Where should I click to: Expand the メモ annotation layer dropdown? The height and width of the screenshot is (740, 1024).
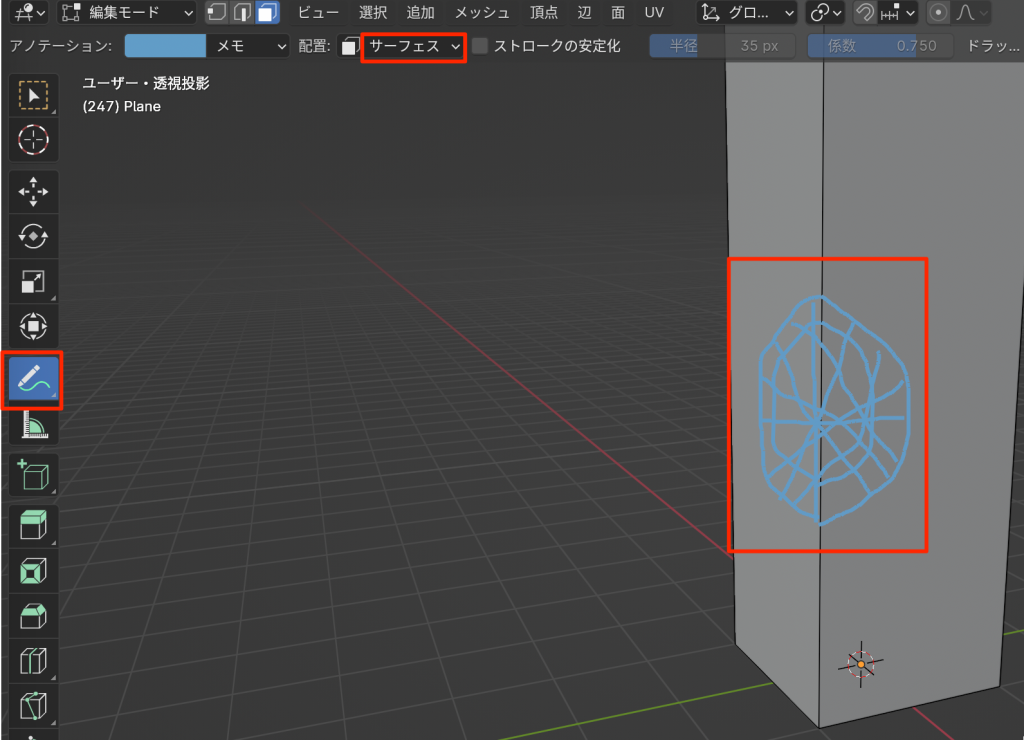pos(247,46)
